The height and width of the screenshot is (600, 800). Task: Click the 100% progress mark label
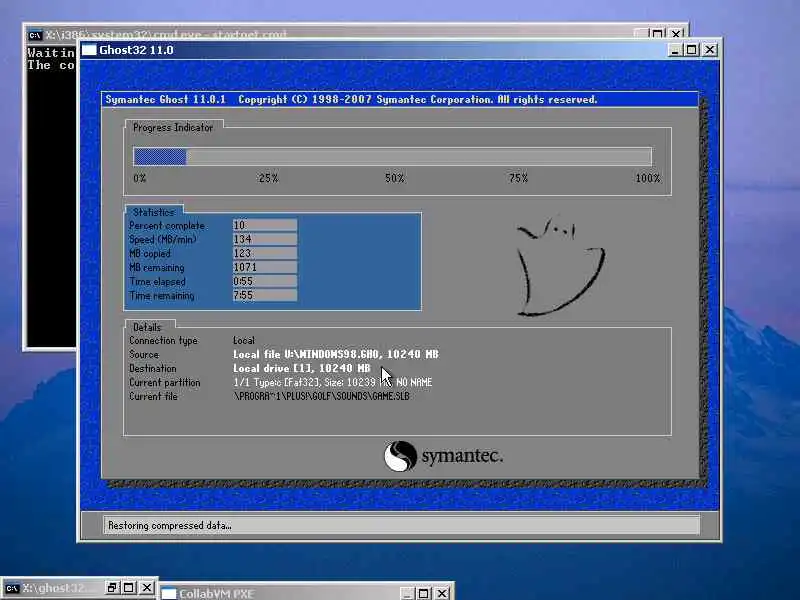click(647, 178)
